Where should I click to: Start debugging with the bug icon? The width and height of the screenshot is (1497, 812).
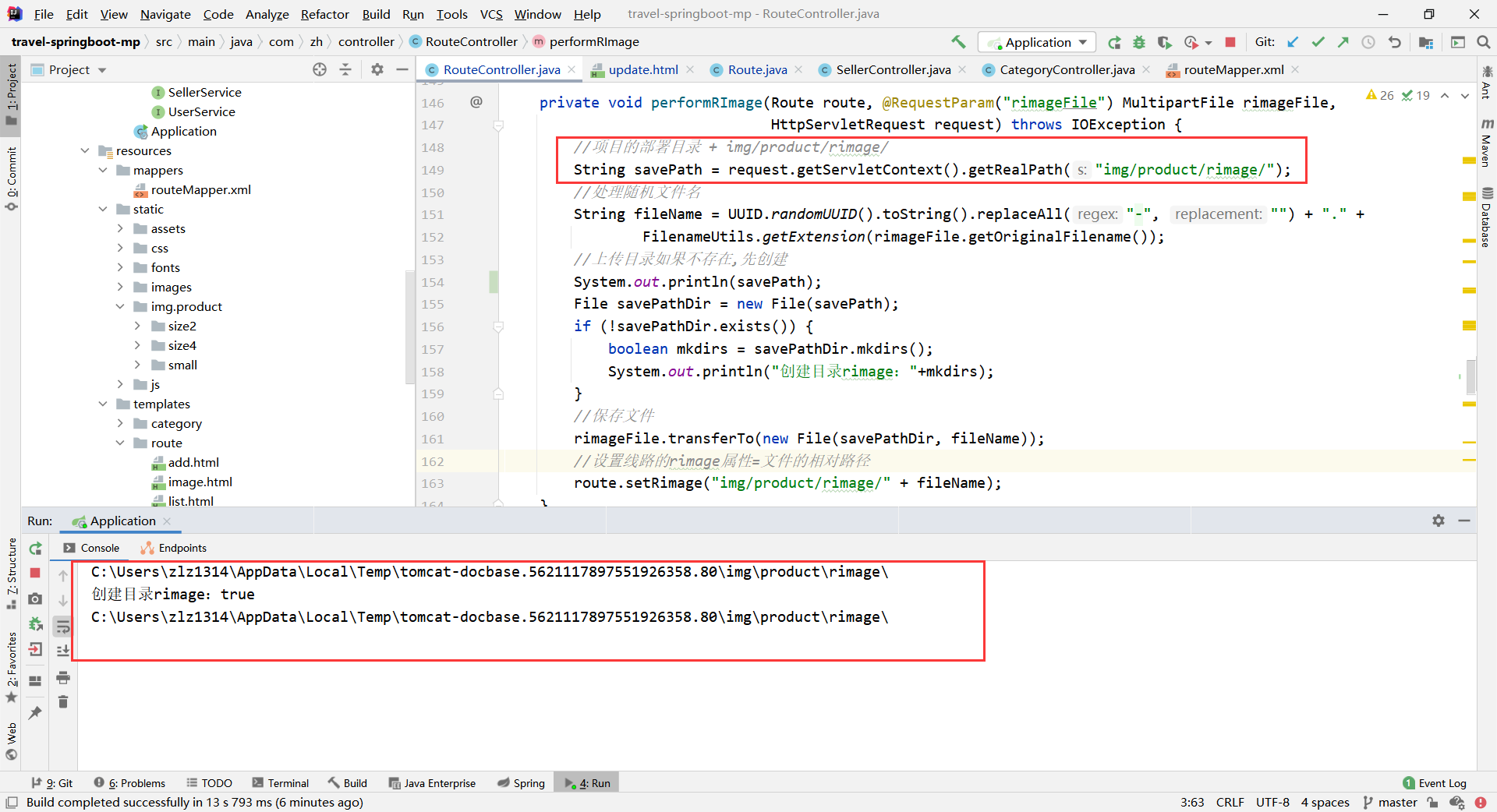(x=1139, y=42)
